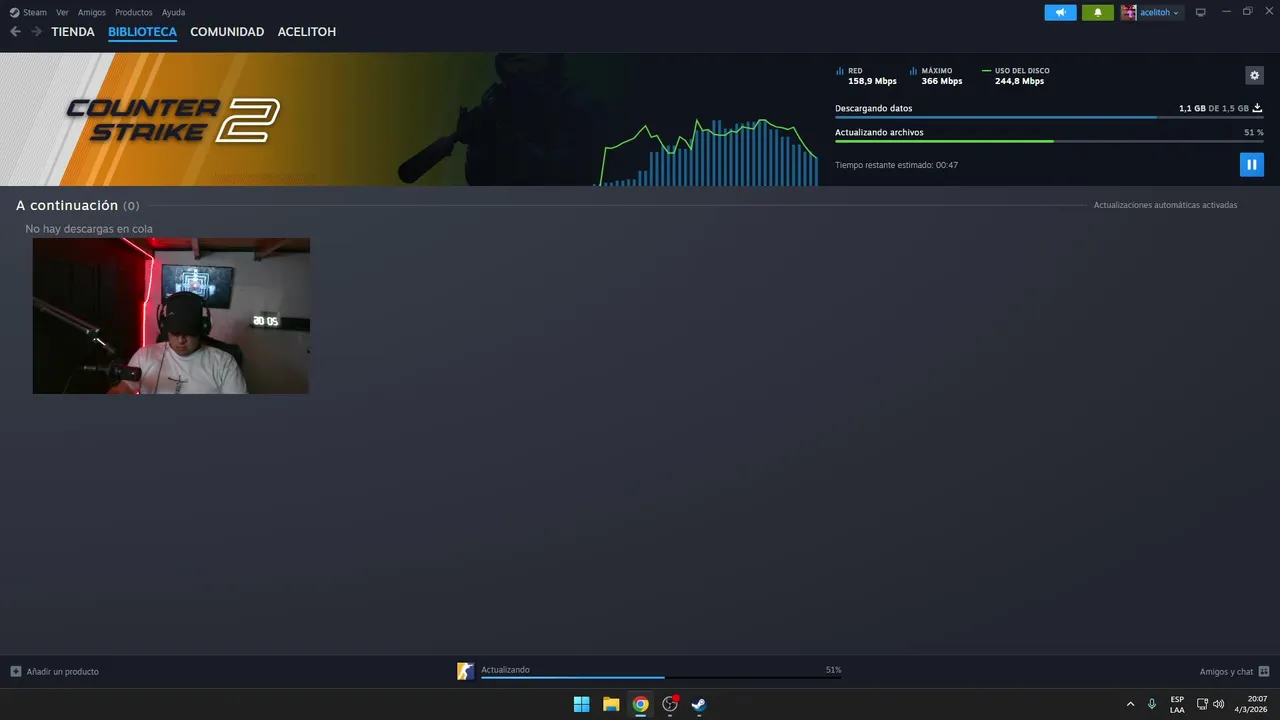Click the friends chat grid icon
Image resolution: width=1280 pixels, height=720 pixels.
[1264, 671]
